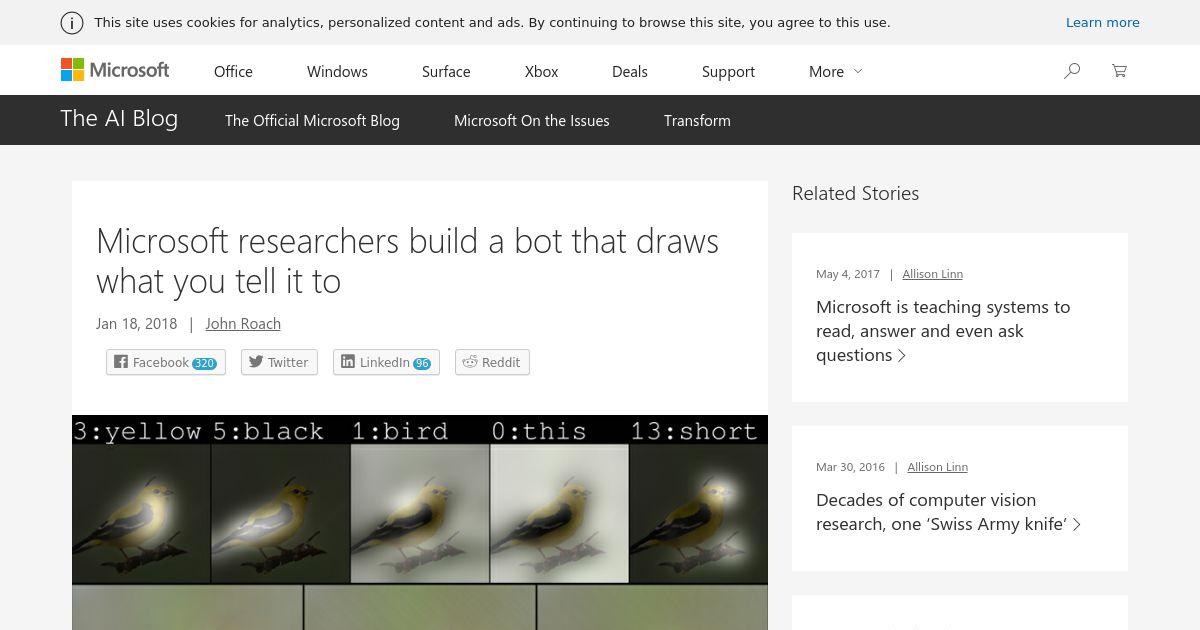The image size is (1200, 630).
Task: Click the Related Stories heading
Action: [x=855, y=193]
